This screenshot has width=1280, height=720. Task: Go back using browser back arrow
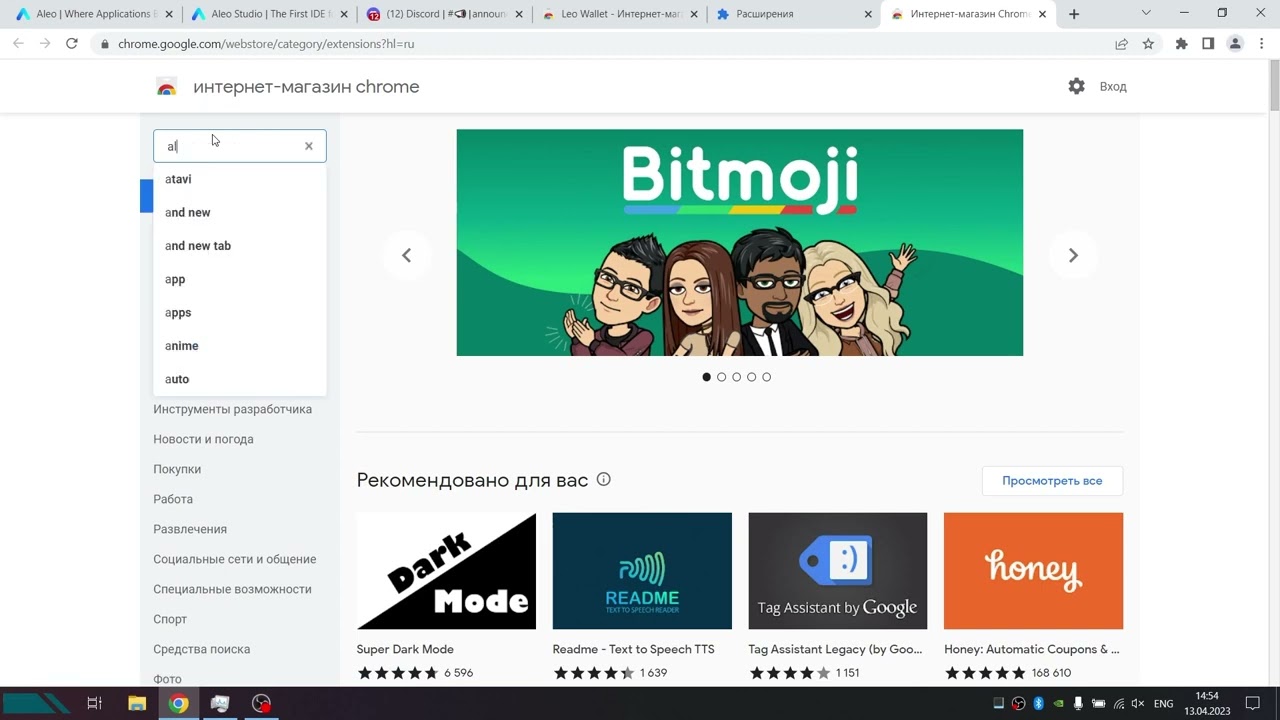[x=18, y=44]
